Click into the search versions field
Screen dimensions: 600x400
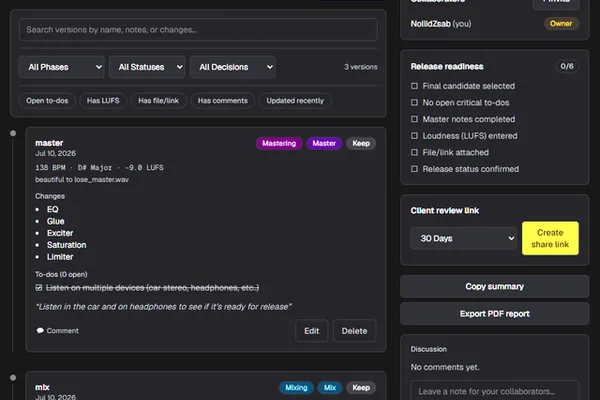(198, 29)
